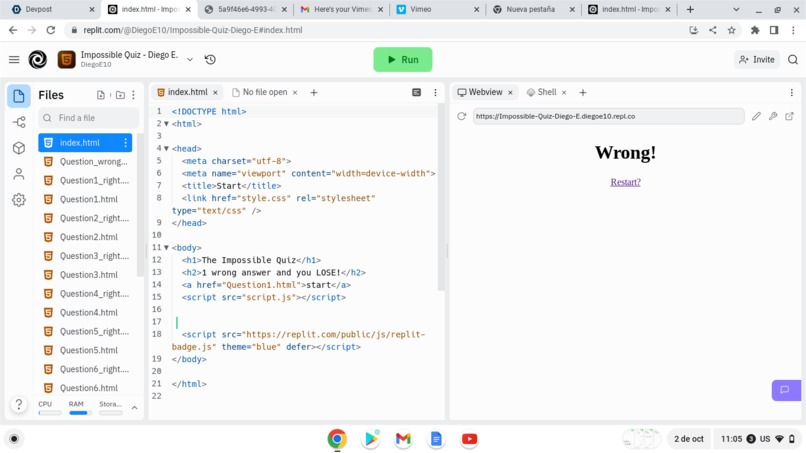Screen dimensions: 806x453
Task: Reload the webview page
Action: (462, 116)
